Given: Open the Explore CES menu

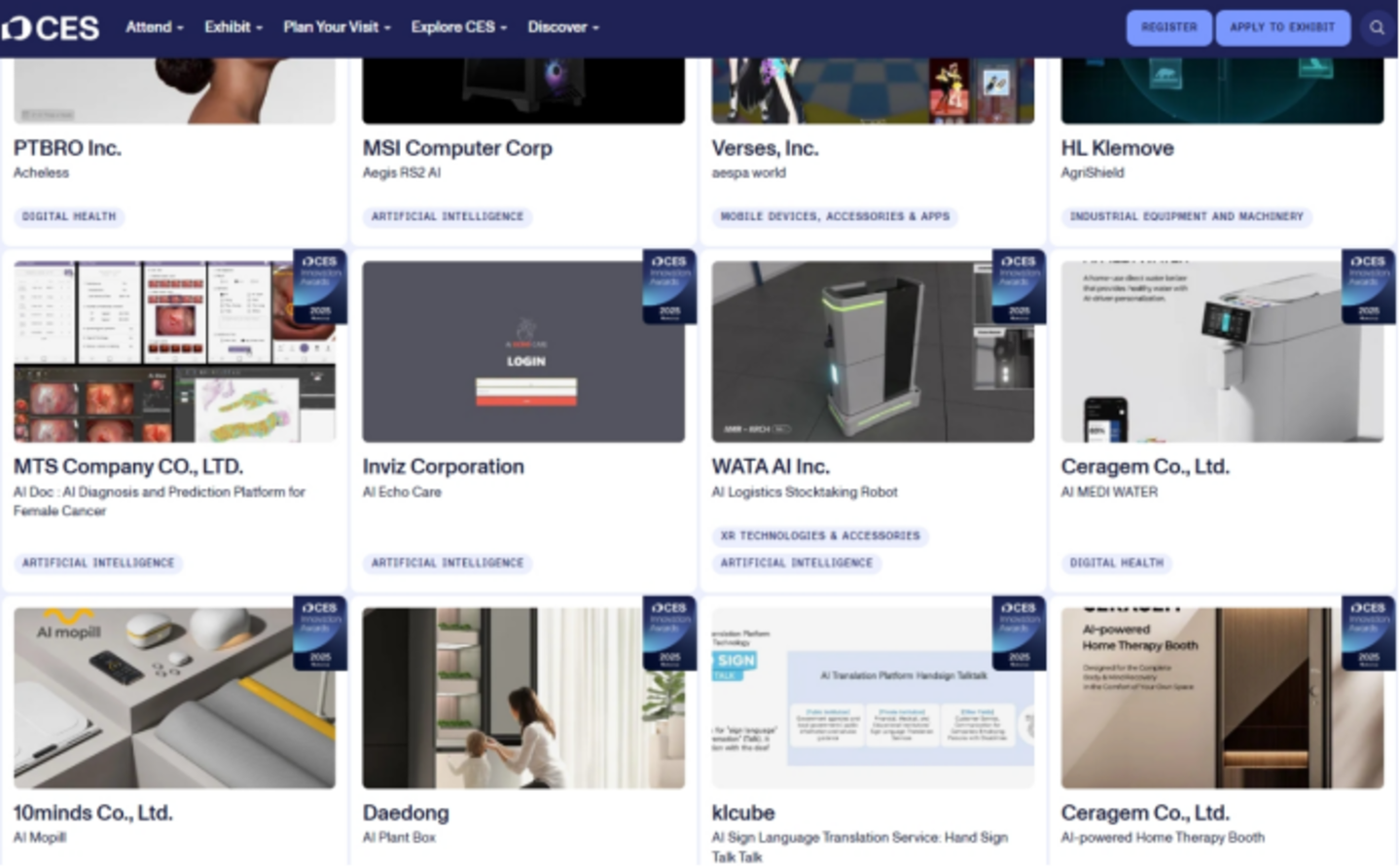Looking at the screenshot, I should [x=458, y=27].
